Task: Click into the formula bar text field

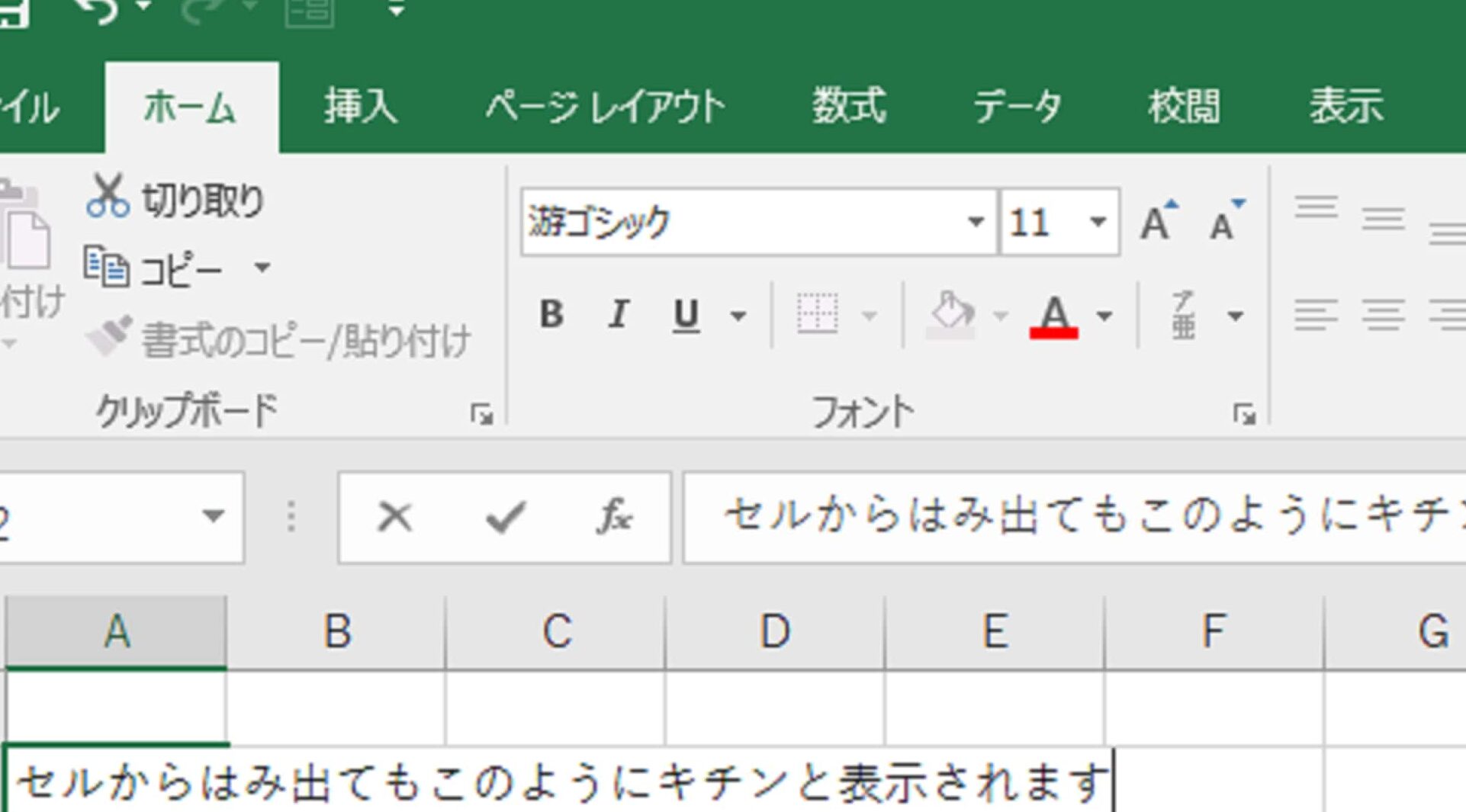Action: point(1068,517)
